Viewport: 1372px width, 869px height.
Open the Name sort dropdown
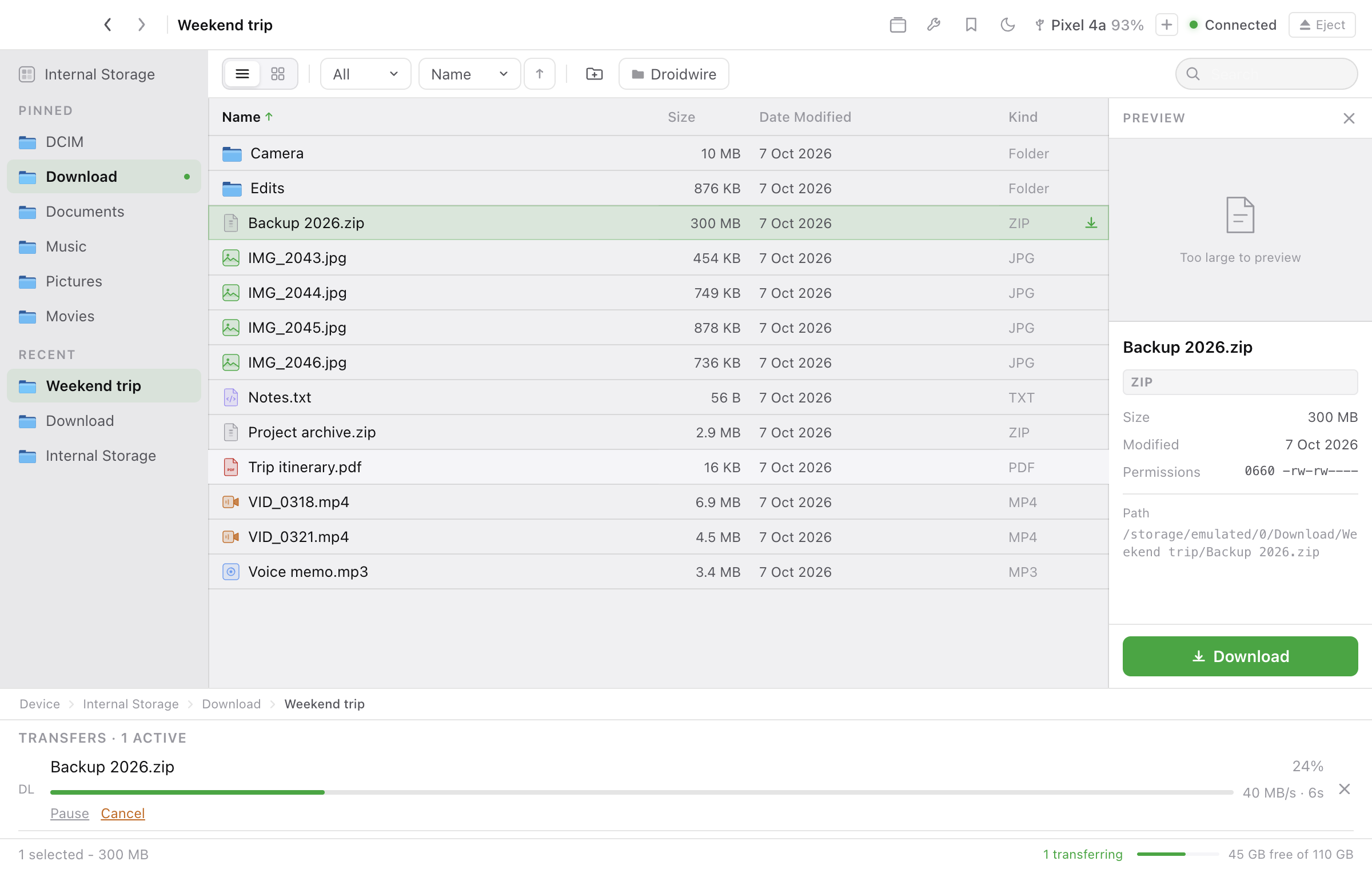[x=469, y=74]
